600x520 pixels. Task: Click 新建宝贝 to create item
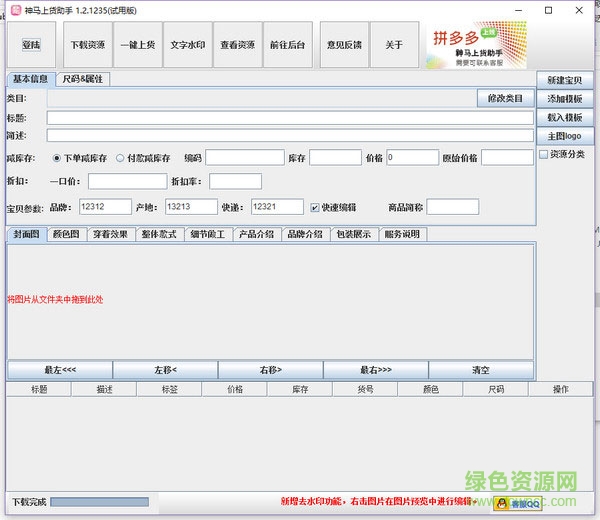565,80
